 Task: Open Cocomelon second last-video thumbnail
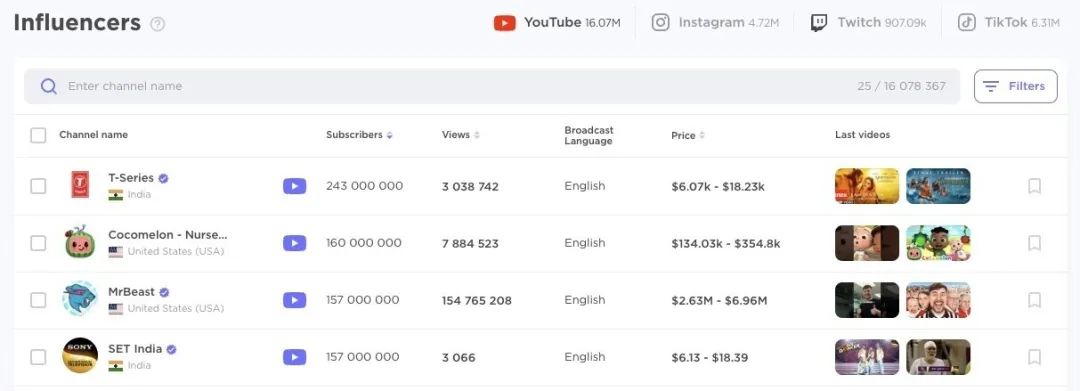(x=938, y=243)
